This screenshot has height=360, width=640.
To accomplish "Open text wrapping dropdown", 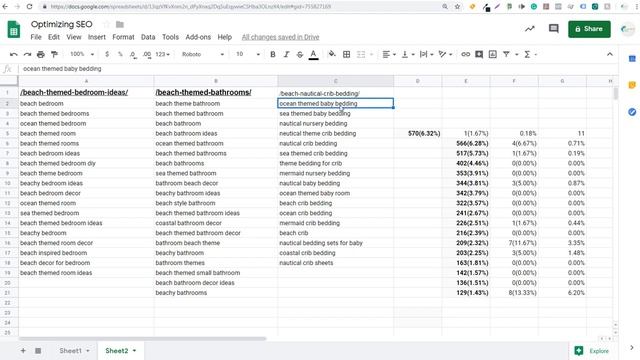I will [427, 54].
